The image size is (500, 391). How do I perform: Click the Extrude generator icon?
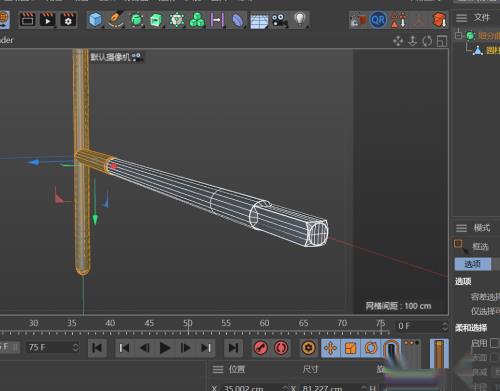pos(156,20)
